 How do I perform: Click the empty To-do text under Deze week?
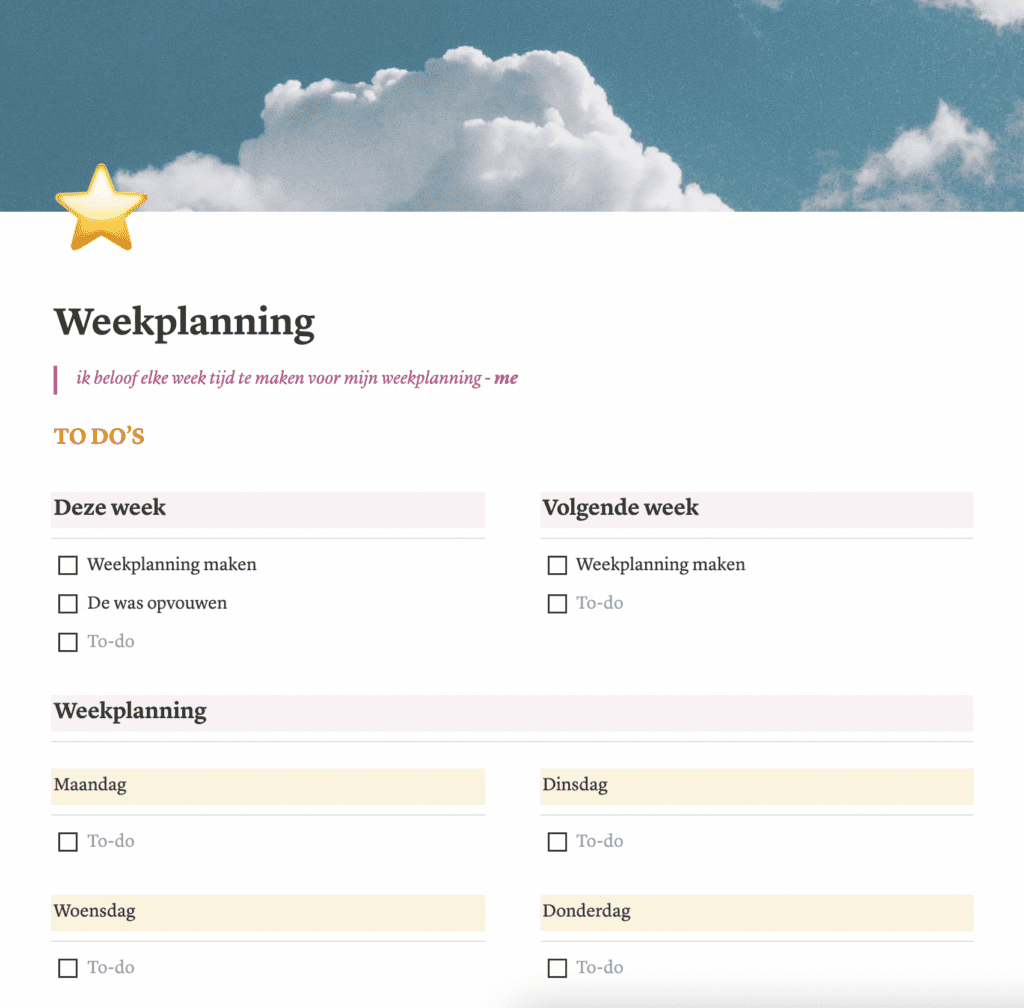(111, 642)
